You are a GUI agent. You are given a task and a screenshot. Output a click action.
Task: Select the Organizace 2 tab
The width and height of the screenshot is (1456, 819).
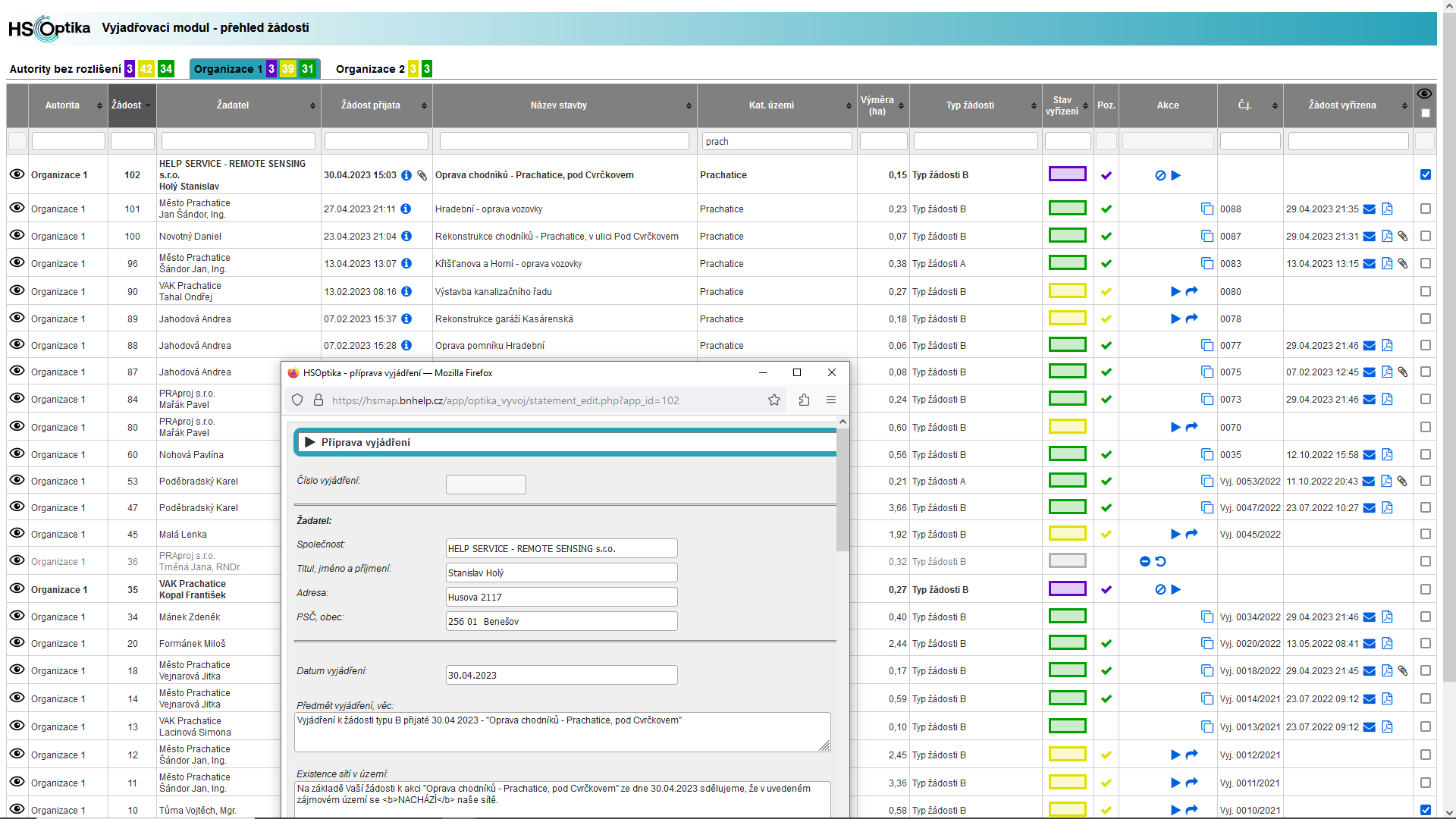370,69
